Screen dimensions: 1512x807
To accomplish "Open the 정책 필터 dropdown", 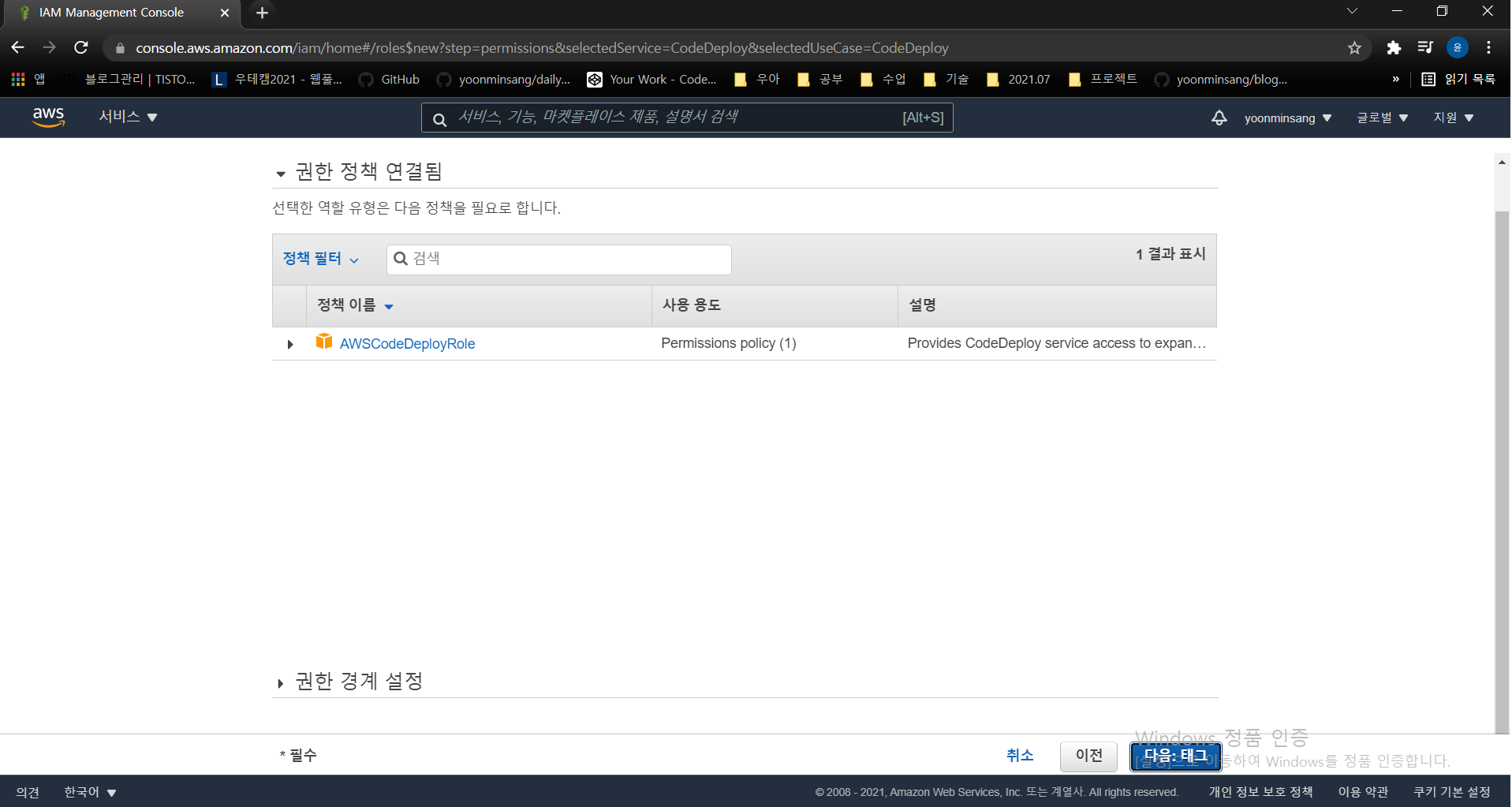I will tap(321, 259).
